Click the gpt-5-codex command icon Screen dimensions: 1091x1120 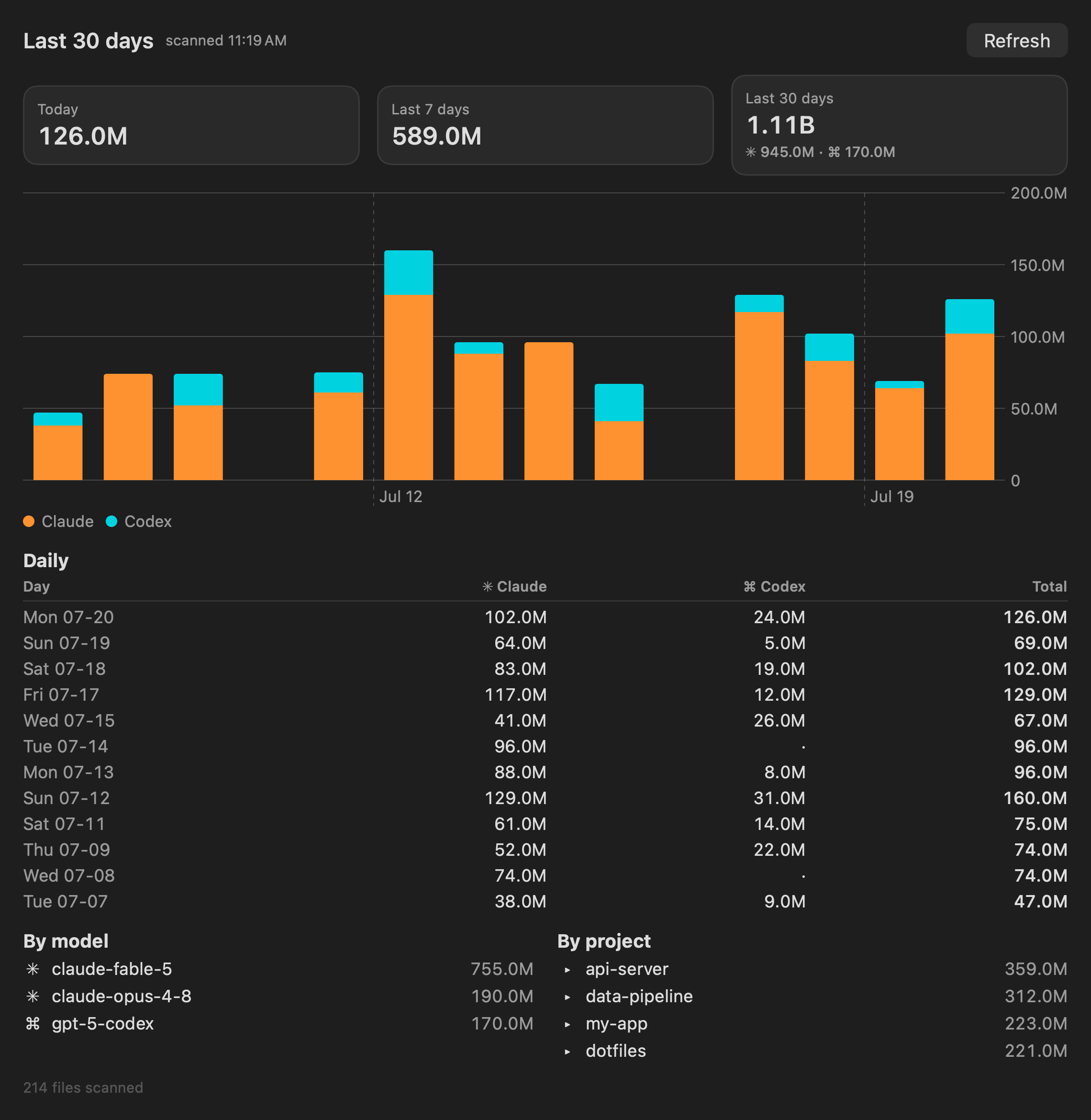[x=33, y=1024]
